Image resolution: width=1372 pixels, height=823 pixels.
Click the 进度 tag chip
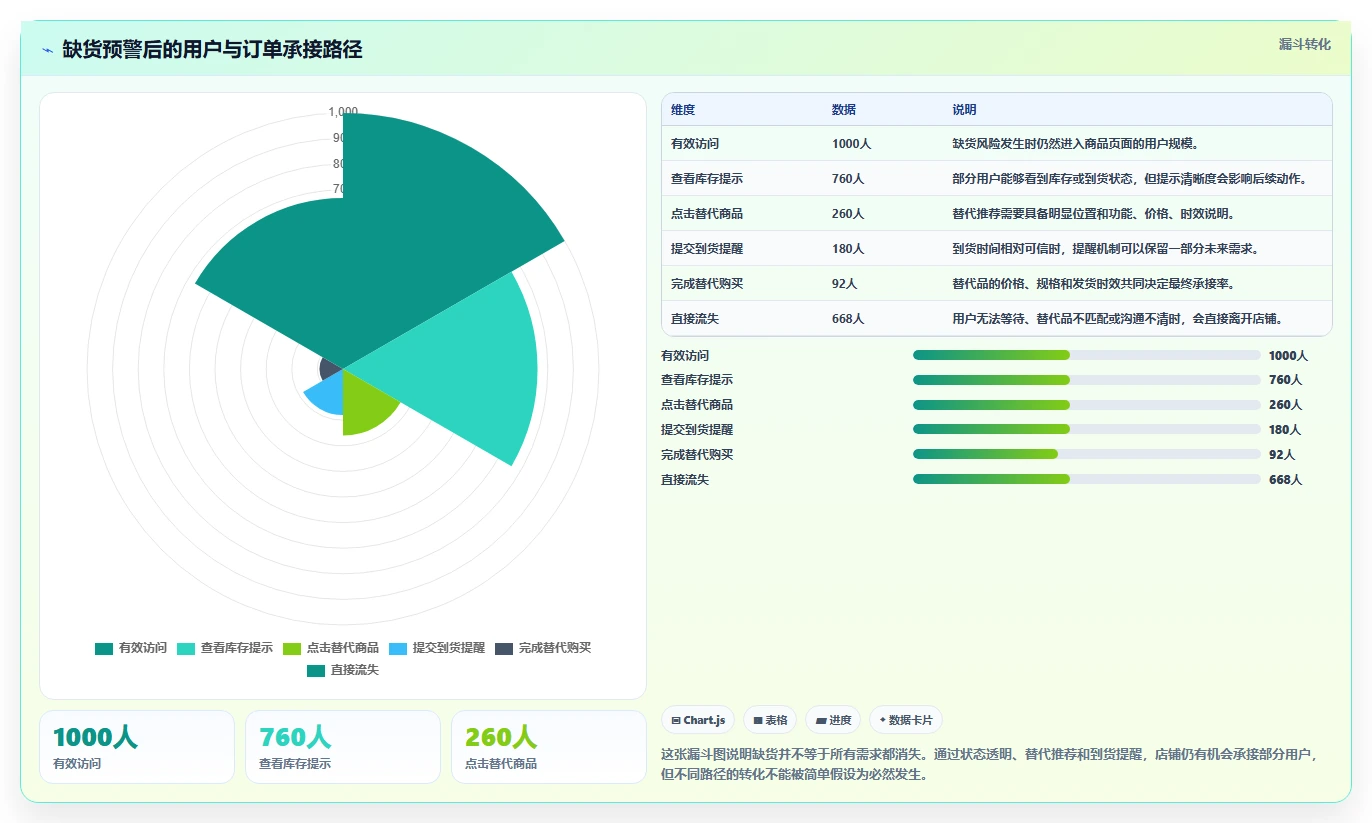833,720
